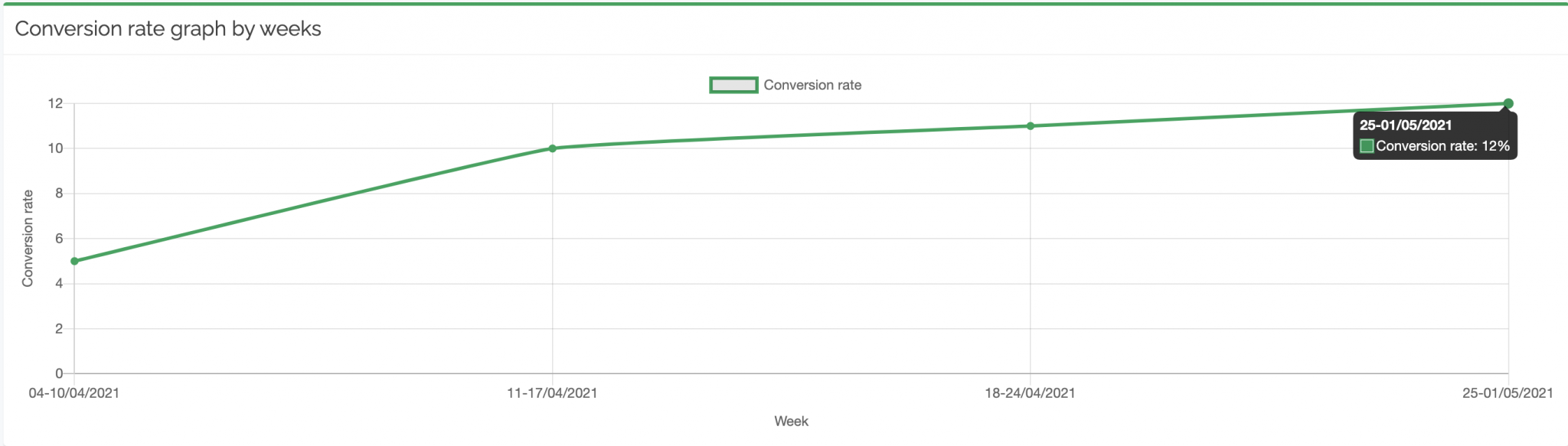
Task: Click the y-axis tick label 12
Action: (x=55, y=103)
